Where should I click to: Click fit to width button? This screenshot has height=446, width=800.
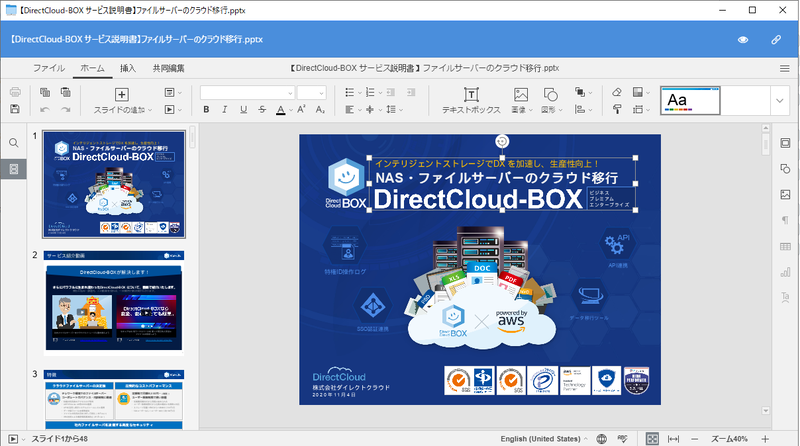(x=673, y=439)
